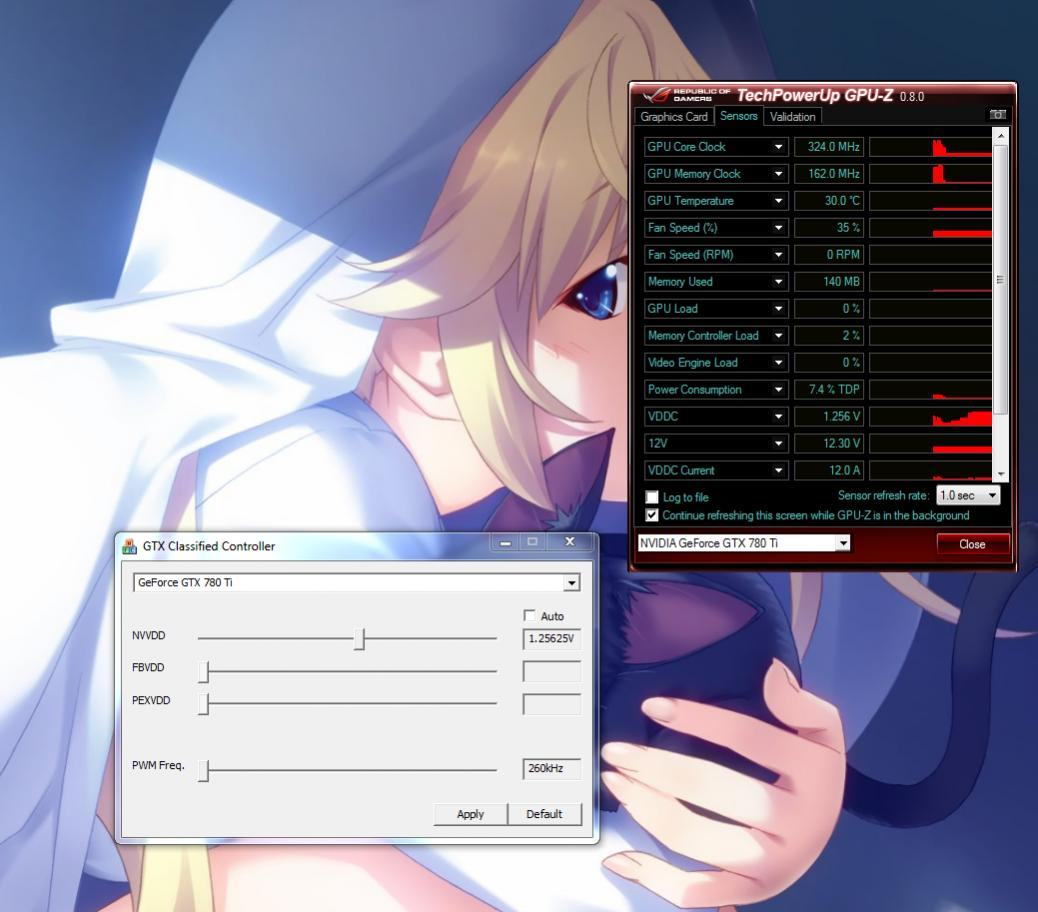Enable the Auto voltage checkbox

529,616
